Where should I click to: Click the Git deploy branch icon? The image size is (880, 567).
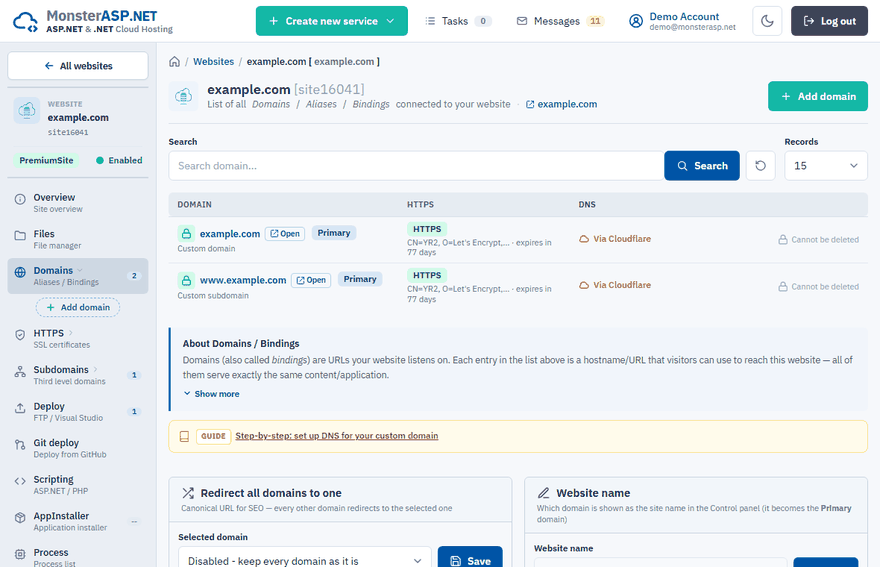pos(20,445)
